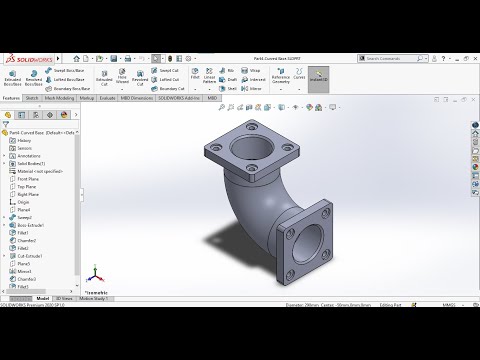Screen dimensions: 480x360
Task: Switch to the SOLIDWORKS Add-Ins tab
Action: (x=179, y=98)
